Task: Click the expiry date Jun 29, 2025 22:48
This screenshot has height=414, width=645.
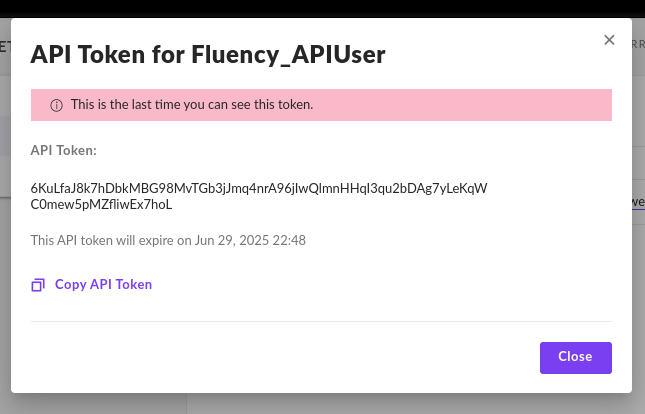Action: 250,240
